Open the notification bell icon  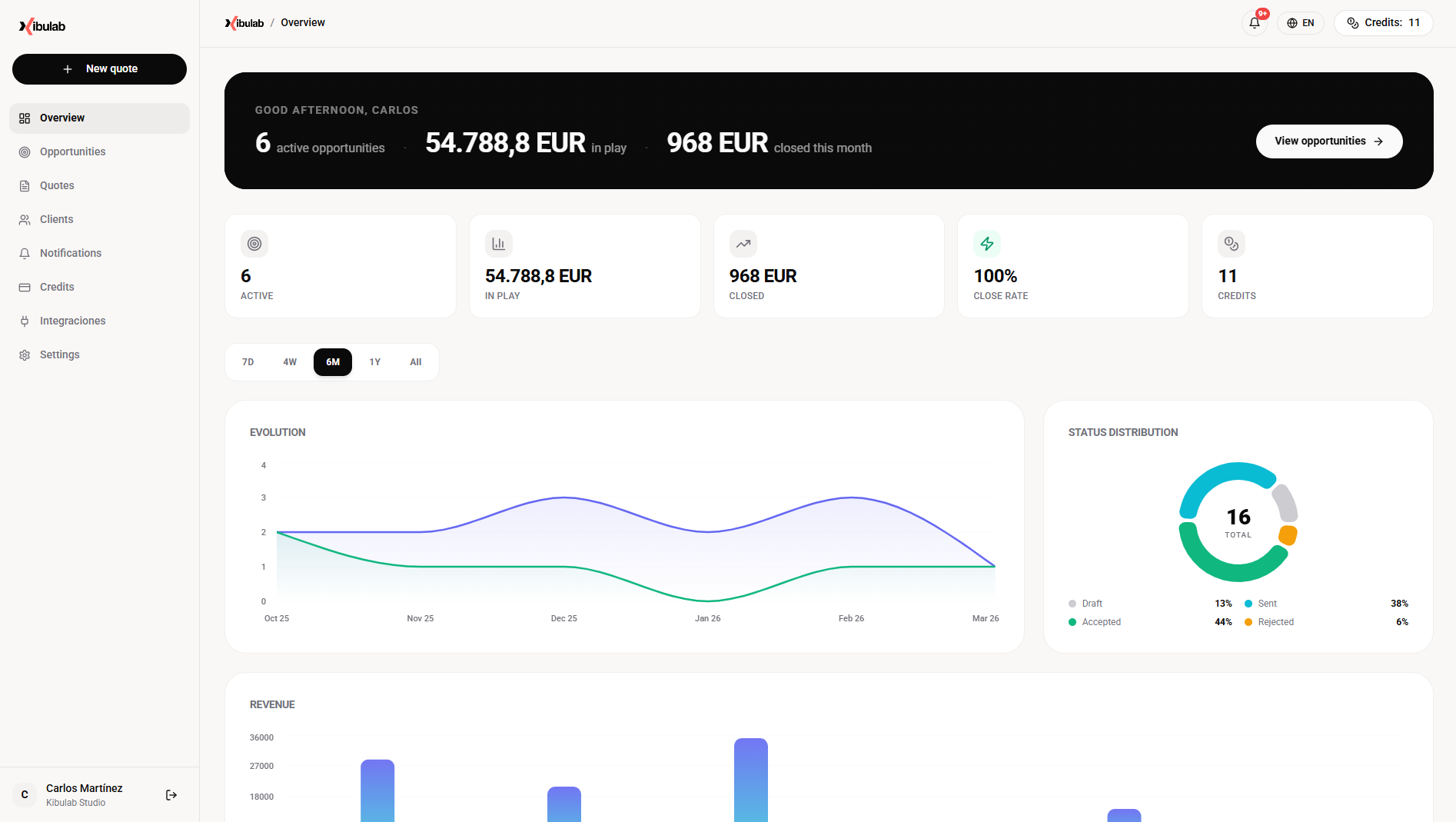point(1254,23)
